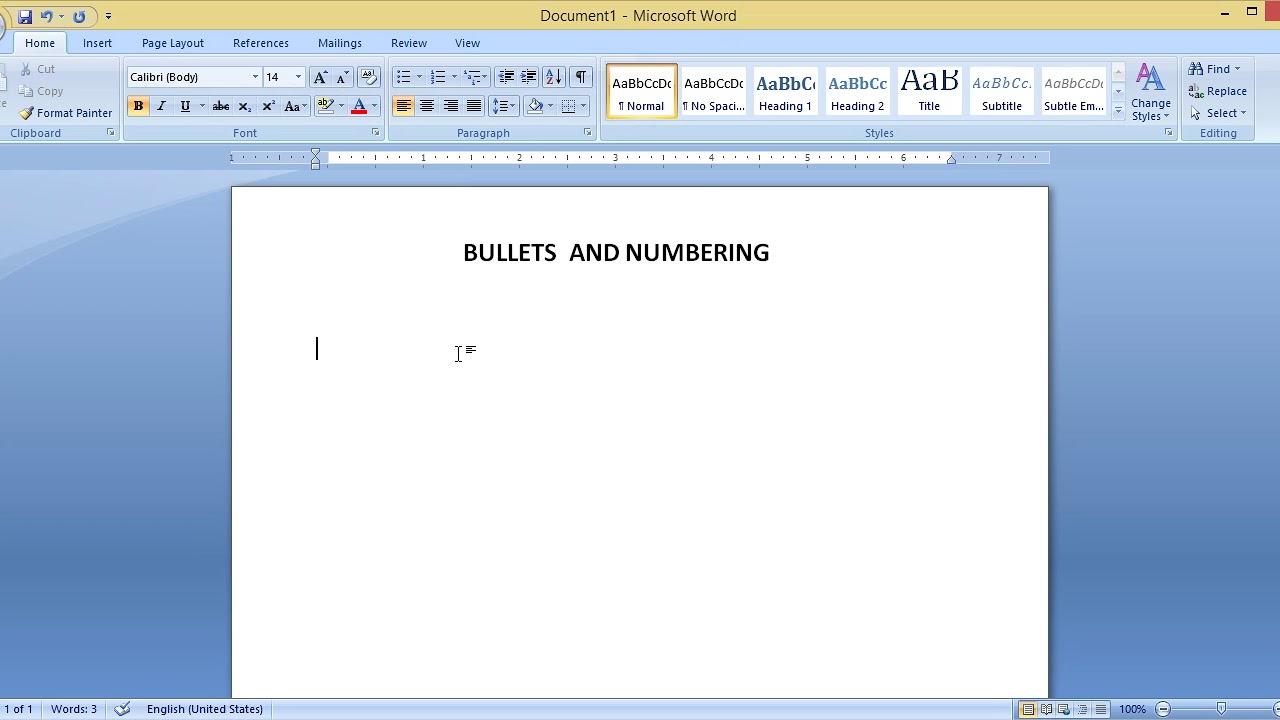Viewport: 1280px width, 720px height.
Task: Click the Replace button
Action: point(1218,91)
